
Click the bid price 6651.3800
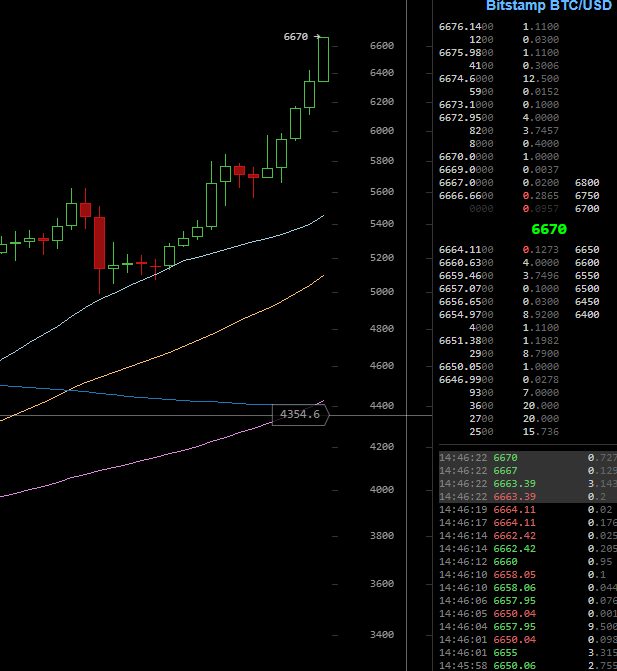pos(466,341)
